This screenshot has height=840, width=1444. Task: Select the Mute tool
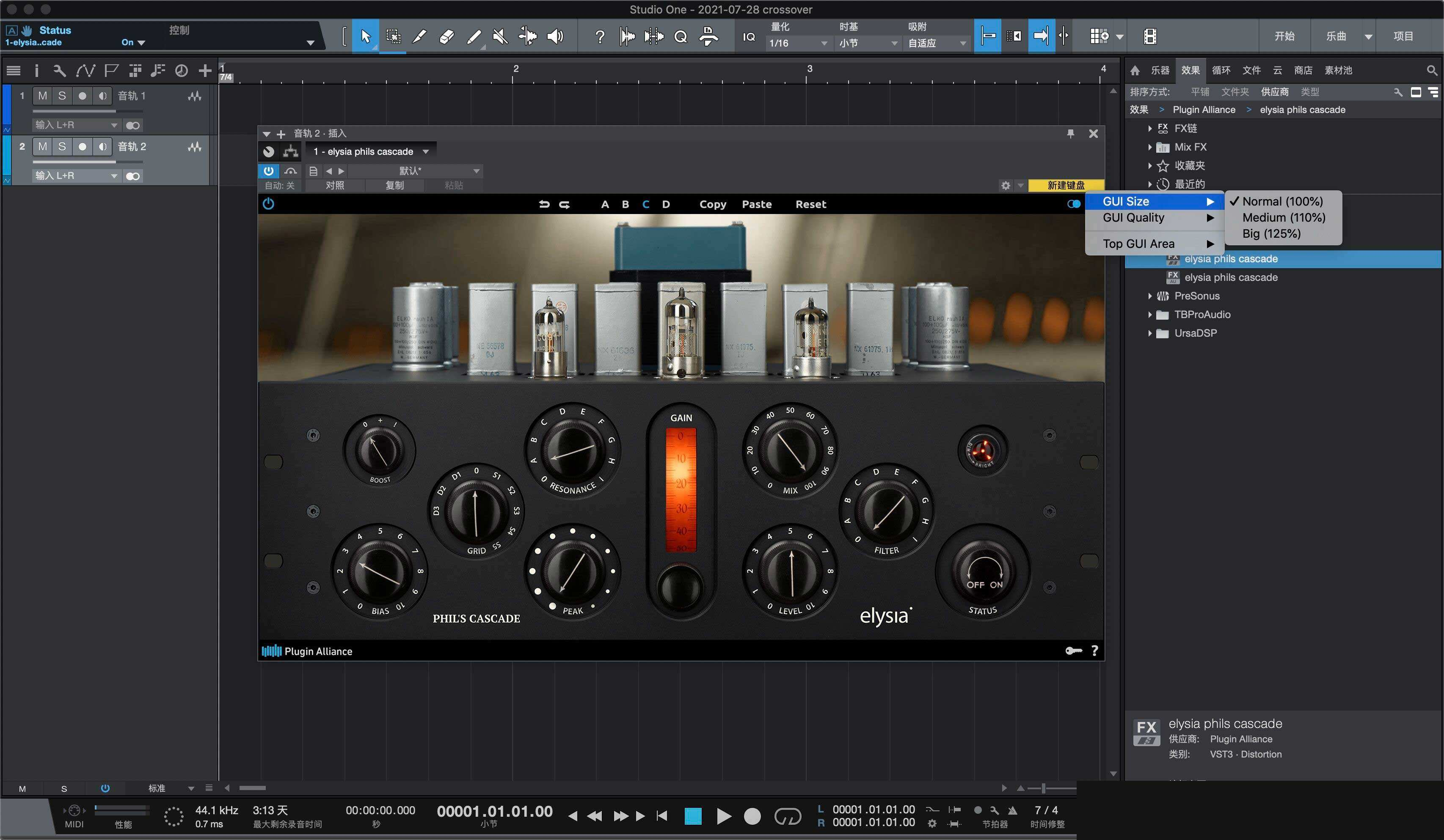pyautogui.click(x=500, y=36)
